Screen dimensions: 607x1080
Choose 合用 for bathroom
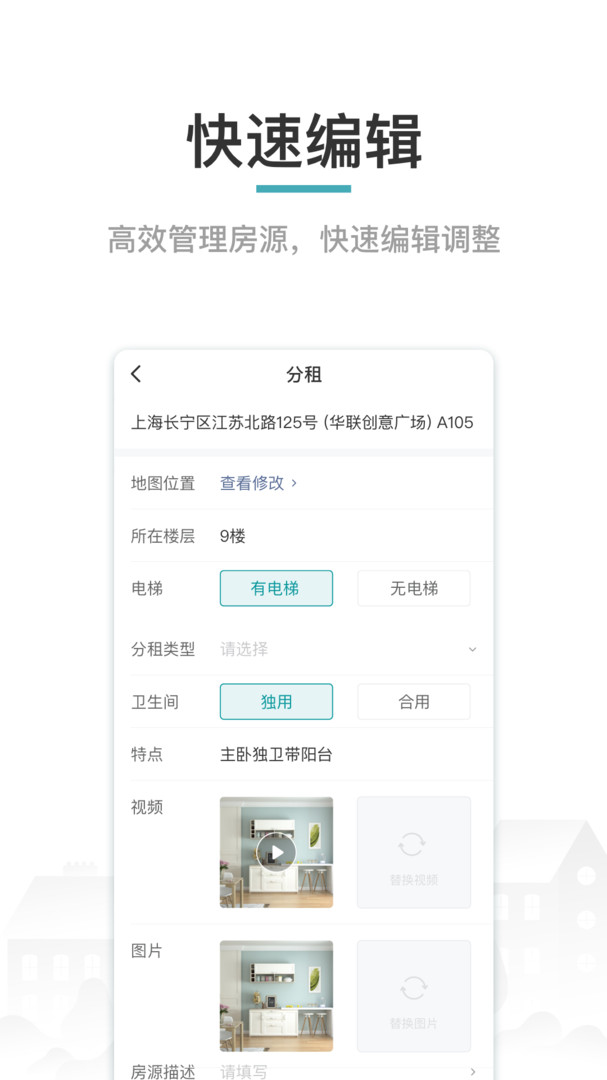[413, 702]
